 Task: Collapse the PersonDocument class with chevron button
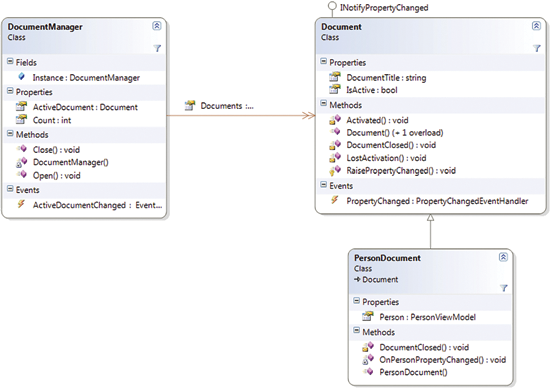click(x=503, y=257)
